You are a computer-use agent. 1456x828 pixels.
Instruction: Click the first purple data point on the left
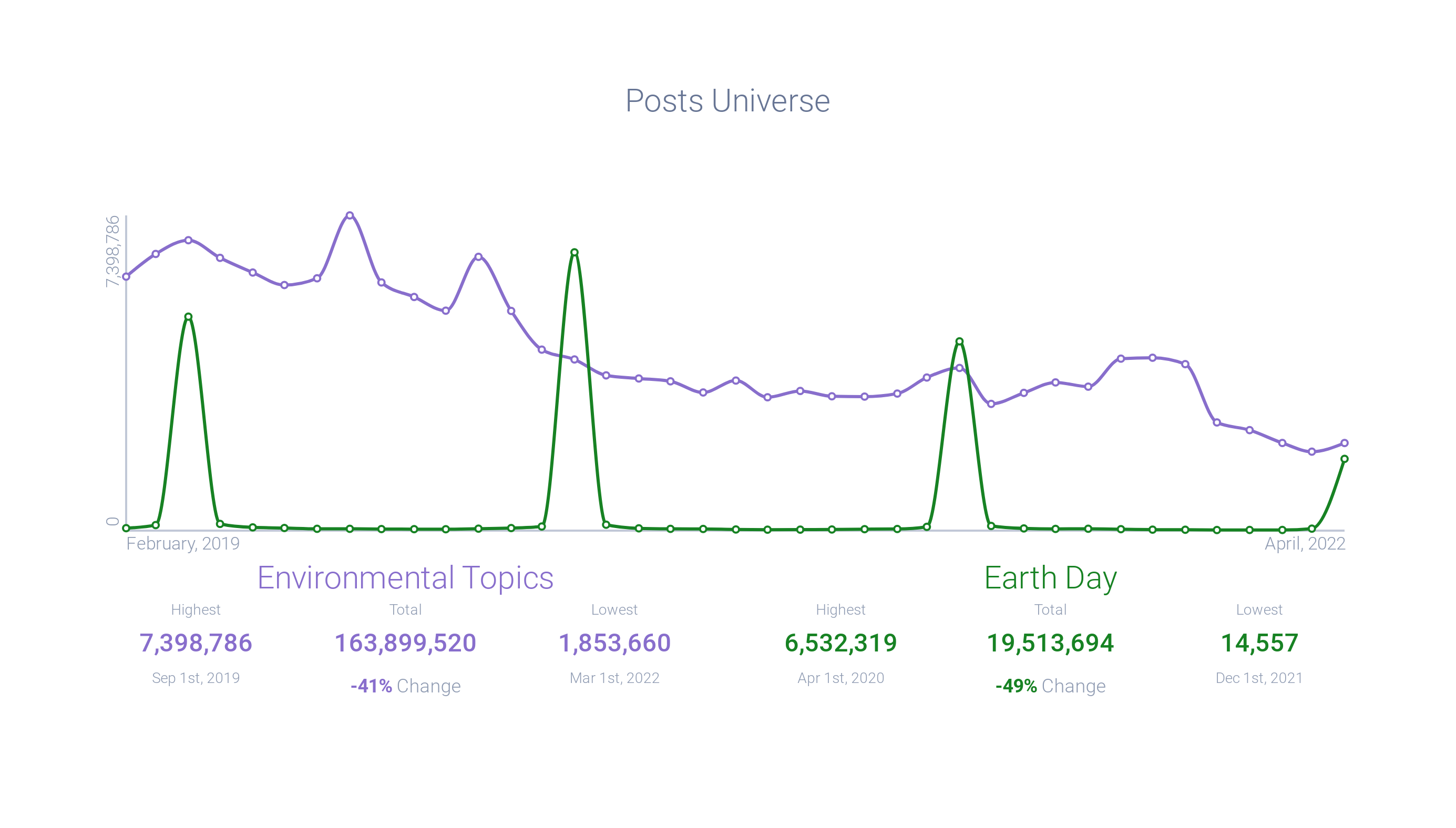tap(126, 277)
